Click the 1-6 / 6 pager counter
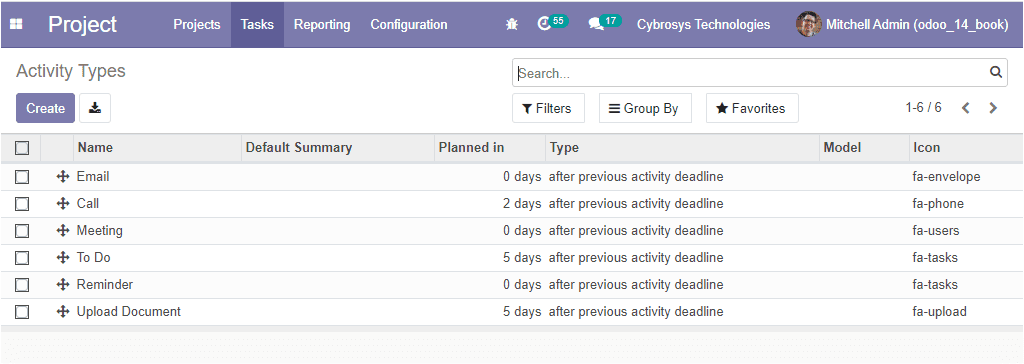Image resolution: width=1024 pixels, height=364 pixels. coord(923,108)
